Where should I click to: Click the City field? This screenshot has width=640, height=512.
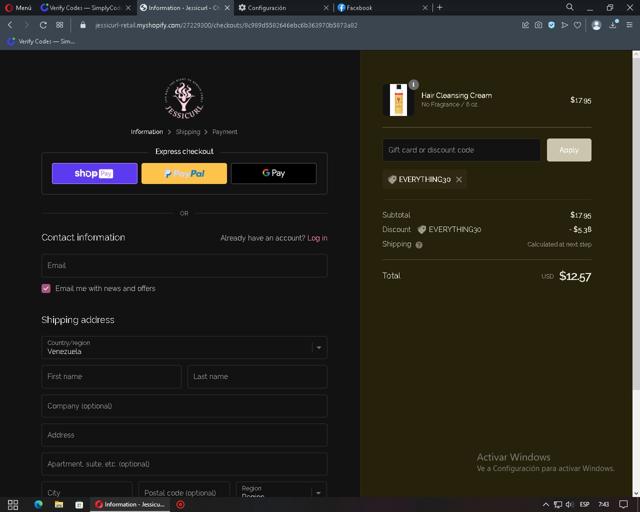point(87,490)
